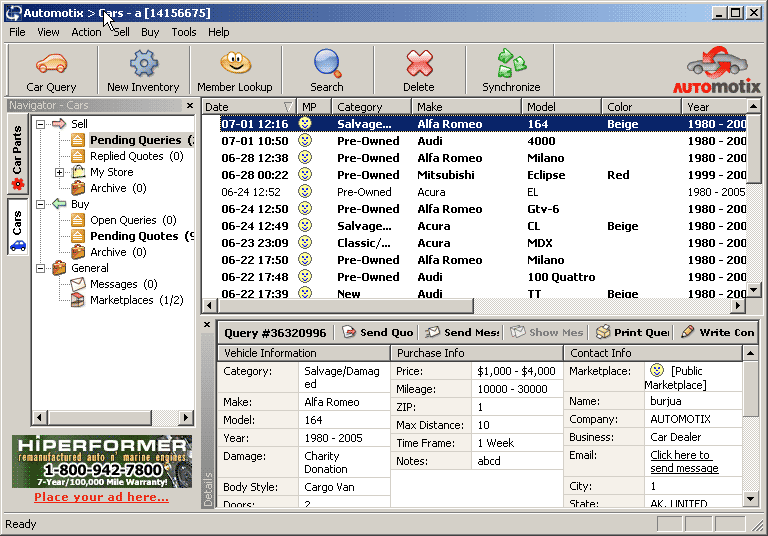Image resolution: width=768 pixels, height=536 pixels.
Task: Click query list vertical scroll down arrow
Action: pyautogui.click(x=754, y=290)
